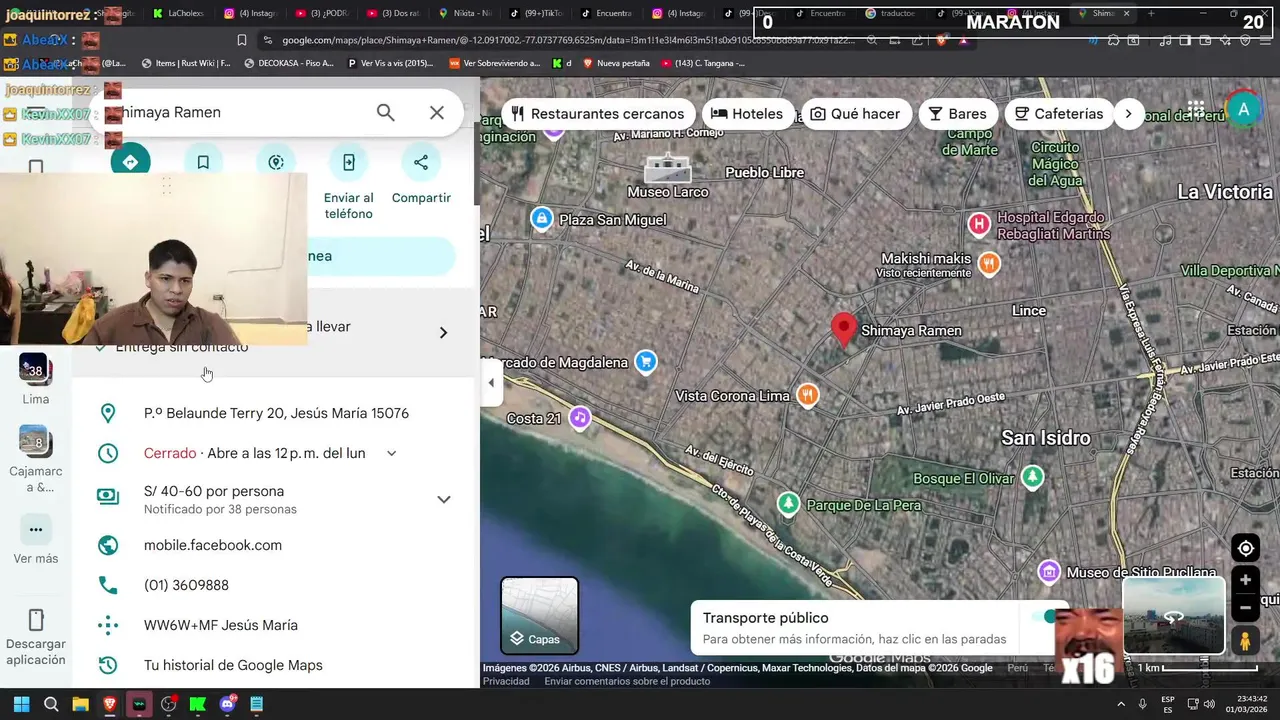Click the Parque De La Pera marker
This screenshot has height=720, width=1280.
[x=789, y=504]
